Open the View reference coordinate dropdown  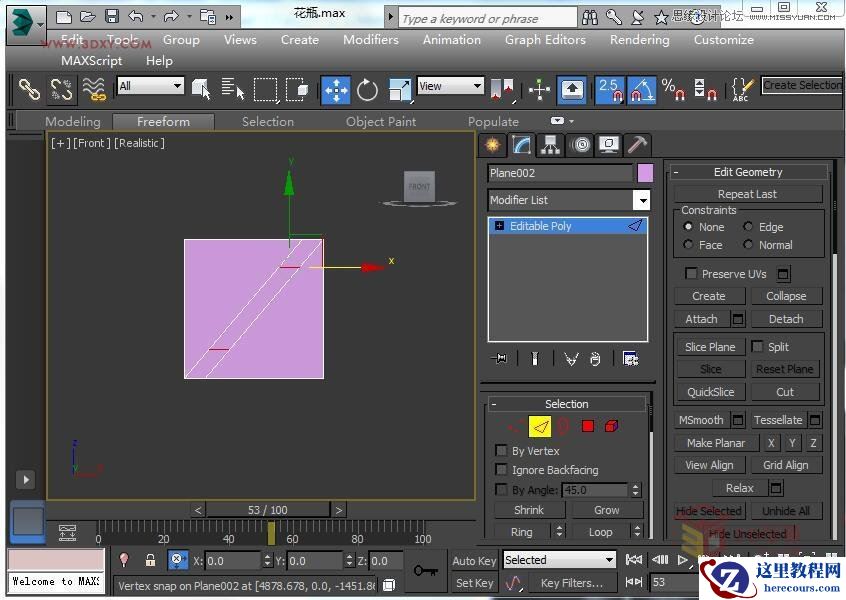coord(451,86)
